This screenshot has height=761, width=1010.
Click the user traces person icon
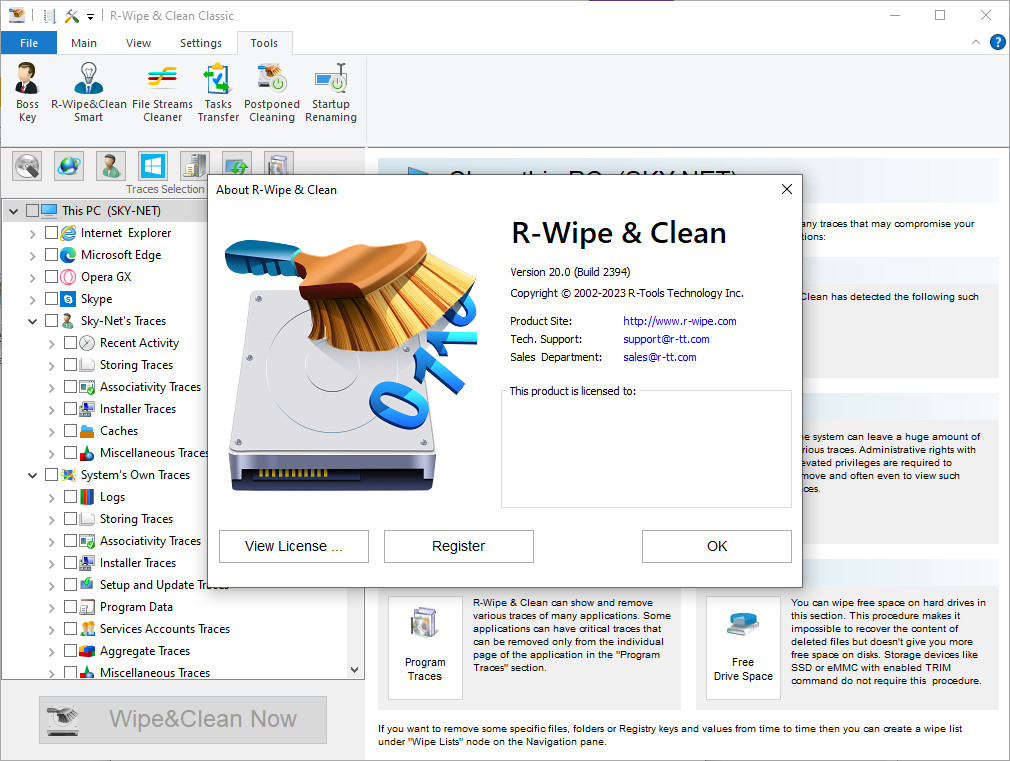(x=111, y=166)
